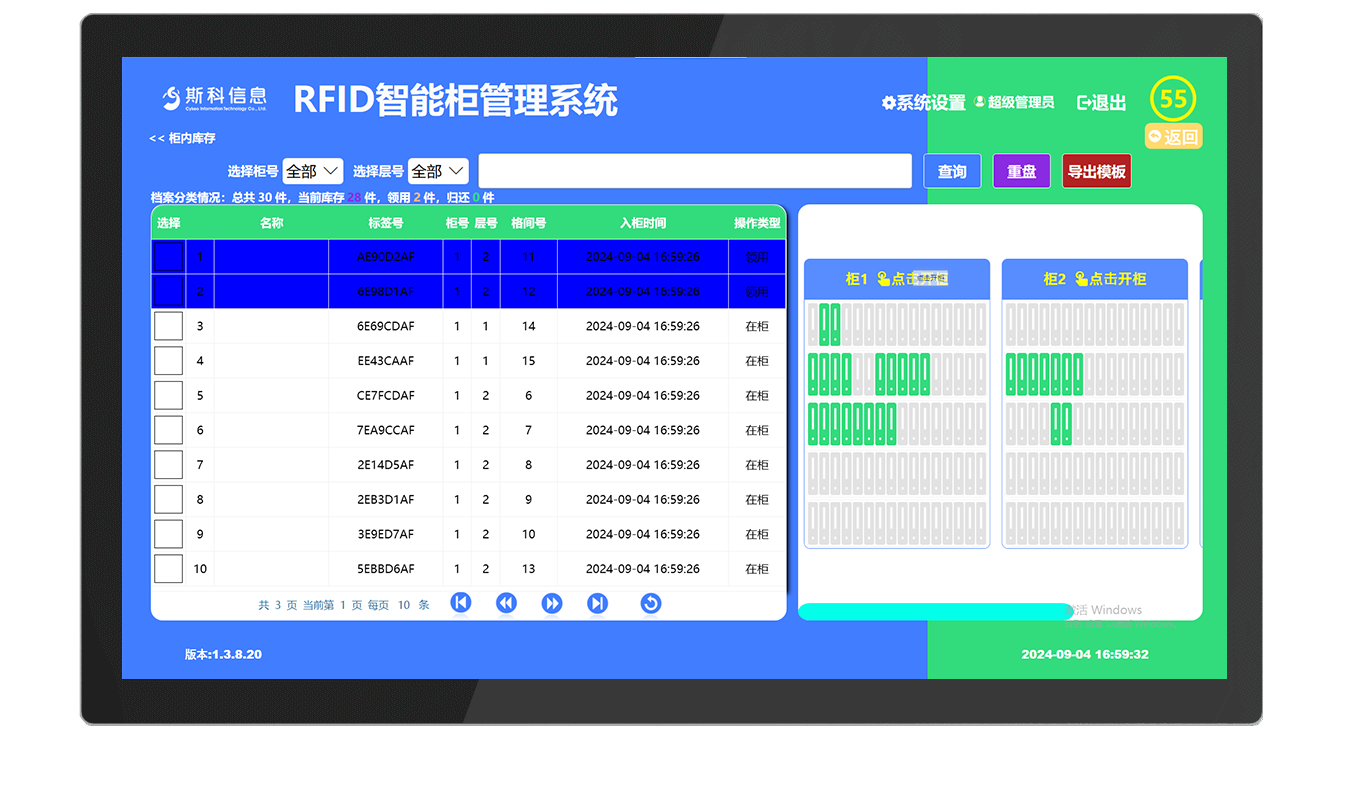The height and width of the screenshot is (789, 1370).
Task: Open the 选择层号 layer dropdown
Action: point(437,170)
